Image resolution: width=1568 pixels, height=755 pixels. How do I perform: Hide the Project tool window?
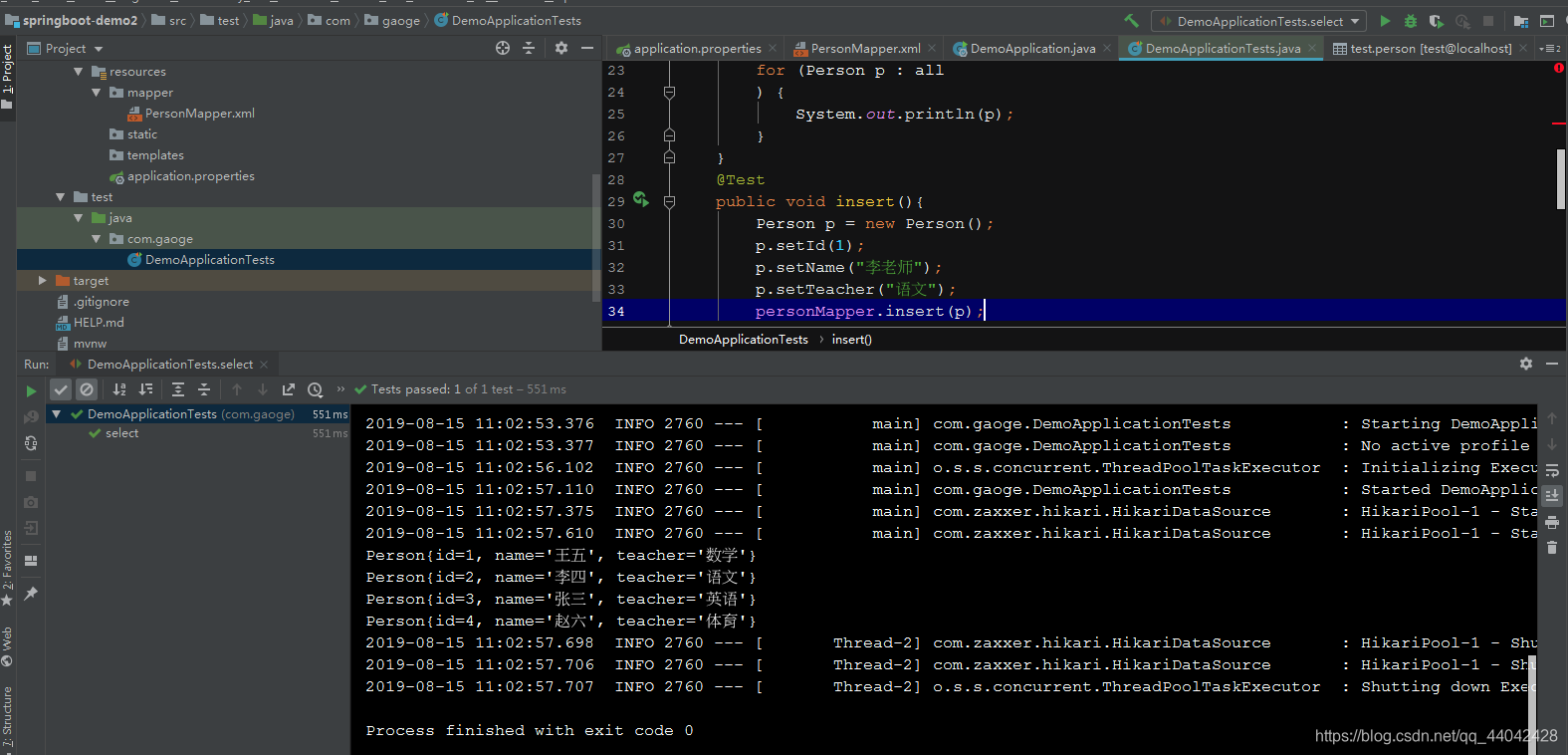click(x=587, y=48)
